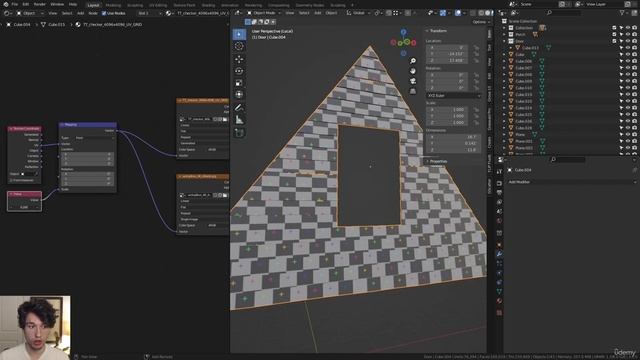Open the Add Modifier dropdown
Image resolution: width=640 pixels, height=360 pixels.
[571, 182]
